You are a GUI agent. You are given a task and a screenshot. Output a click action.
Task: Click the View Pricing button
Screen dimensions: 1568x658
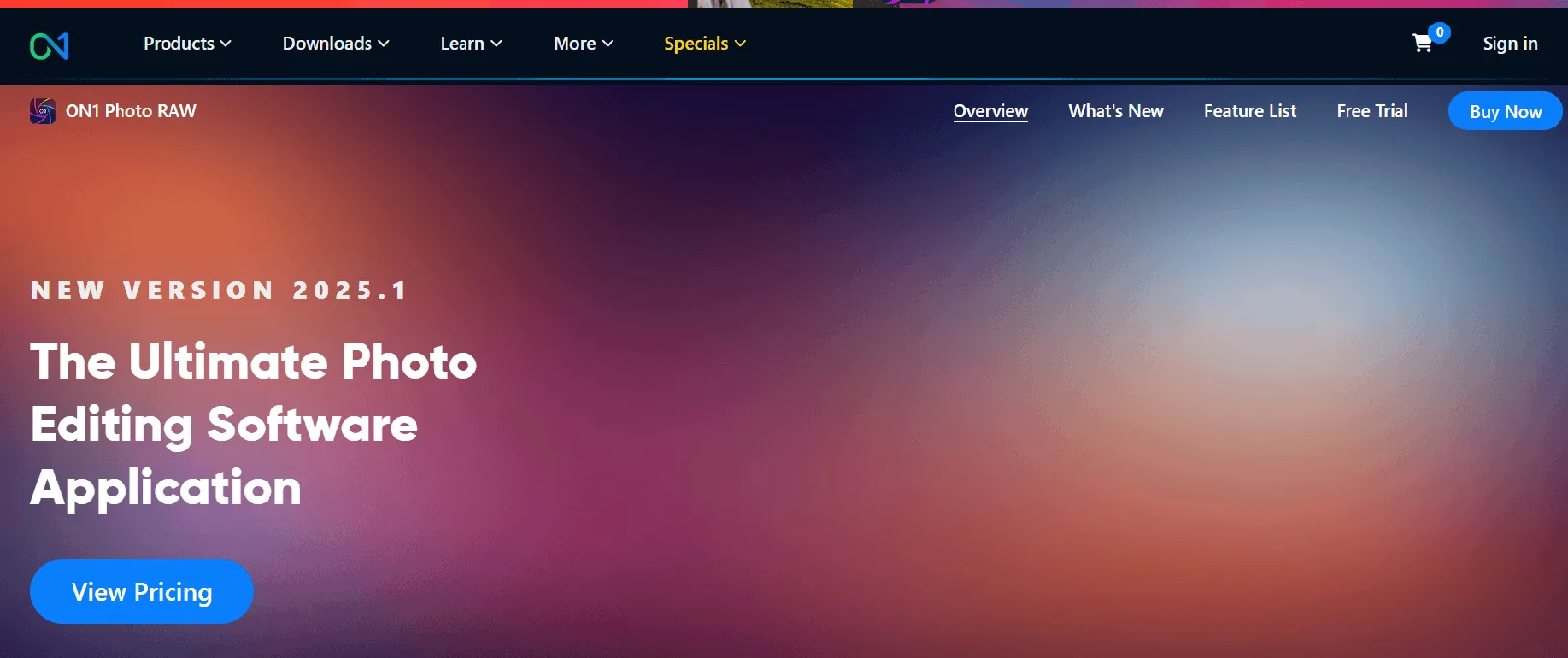click(x=142, y=591)
